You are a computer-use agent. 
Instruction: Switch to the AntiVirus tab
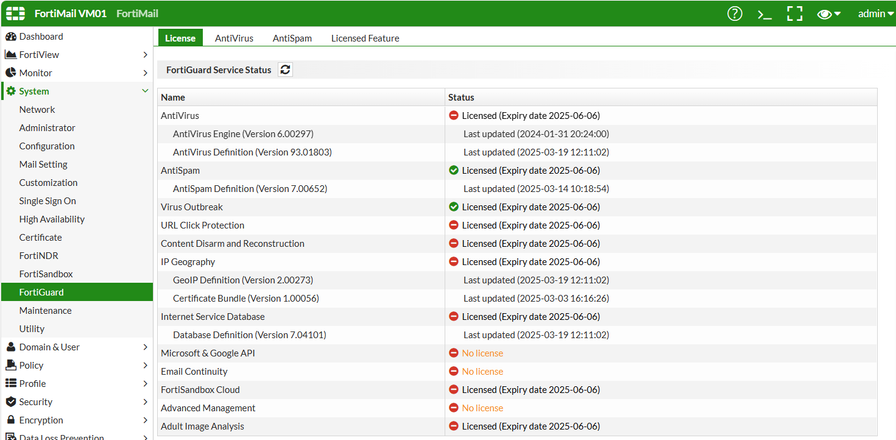click(234, 38)
